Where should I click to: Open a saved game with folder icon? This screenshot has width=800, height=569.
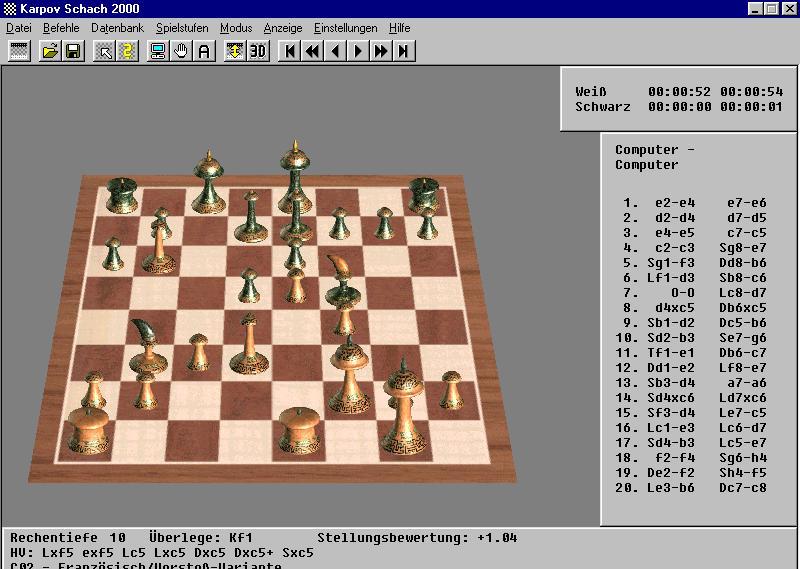point(50,51)
